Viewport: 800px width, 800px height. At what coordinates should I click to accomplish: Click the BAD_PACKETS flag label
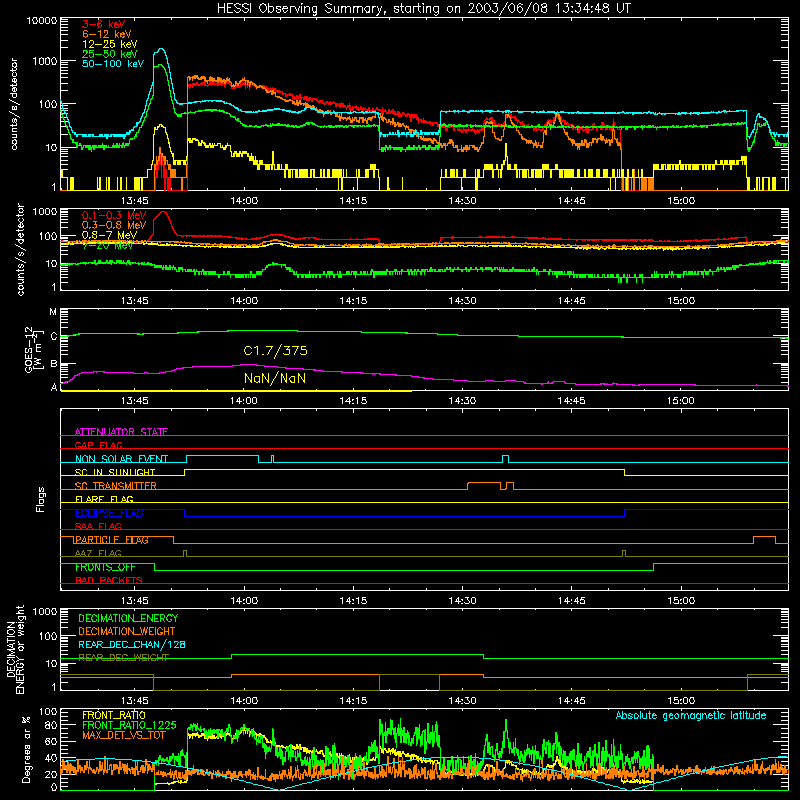click(x=109, y=580)
